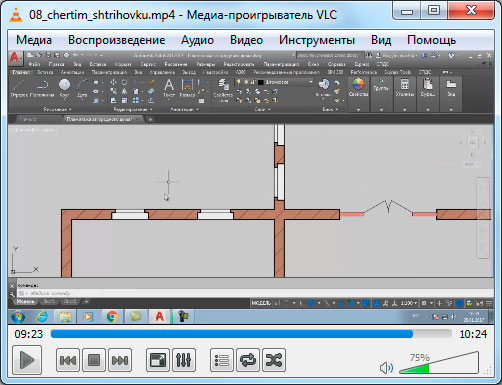Toggle loop repeat mode
Image resolution: width=502 pixels, height=385 pixels.
(x=248, y=360)
